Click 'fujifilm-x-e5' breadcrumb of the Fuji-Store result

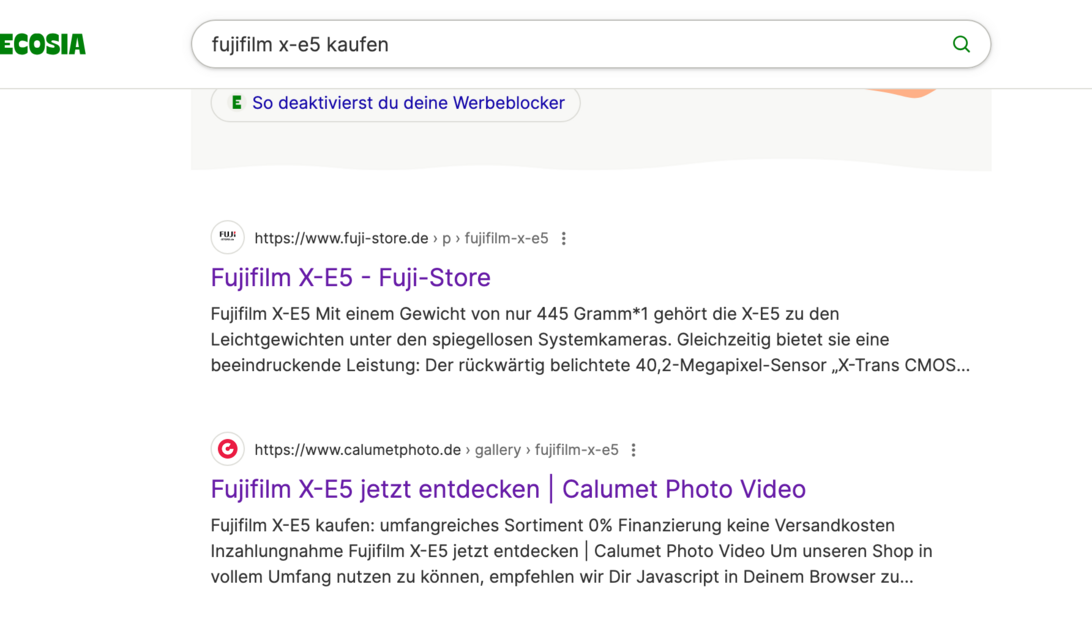coord(506,238)
